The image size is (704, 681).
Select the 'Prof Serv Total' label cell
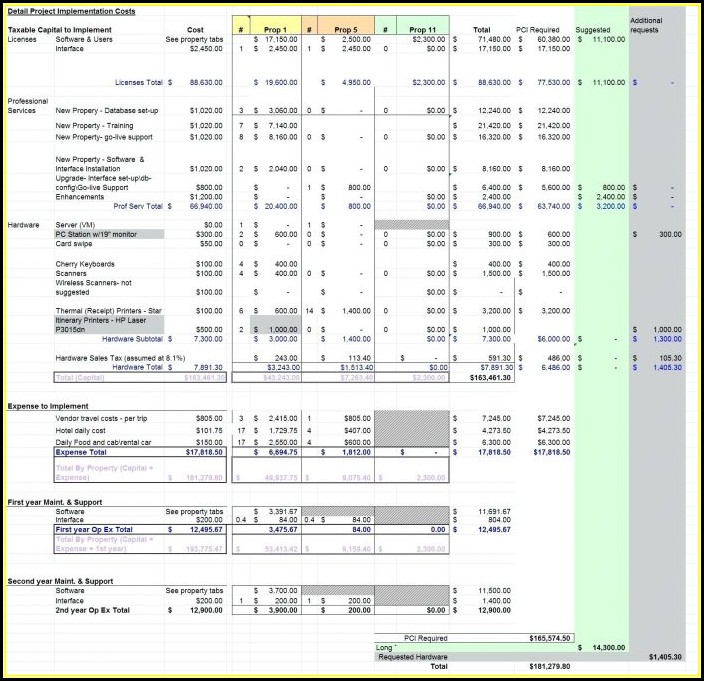click(x=138, y=205)
